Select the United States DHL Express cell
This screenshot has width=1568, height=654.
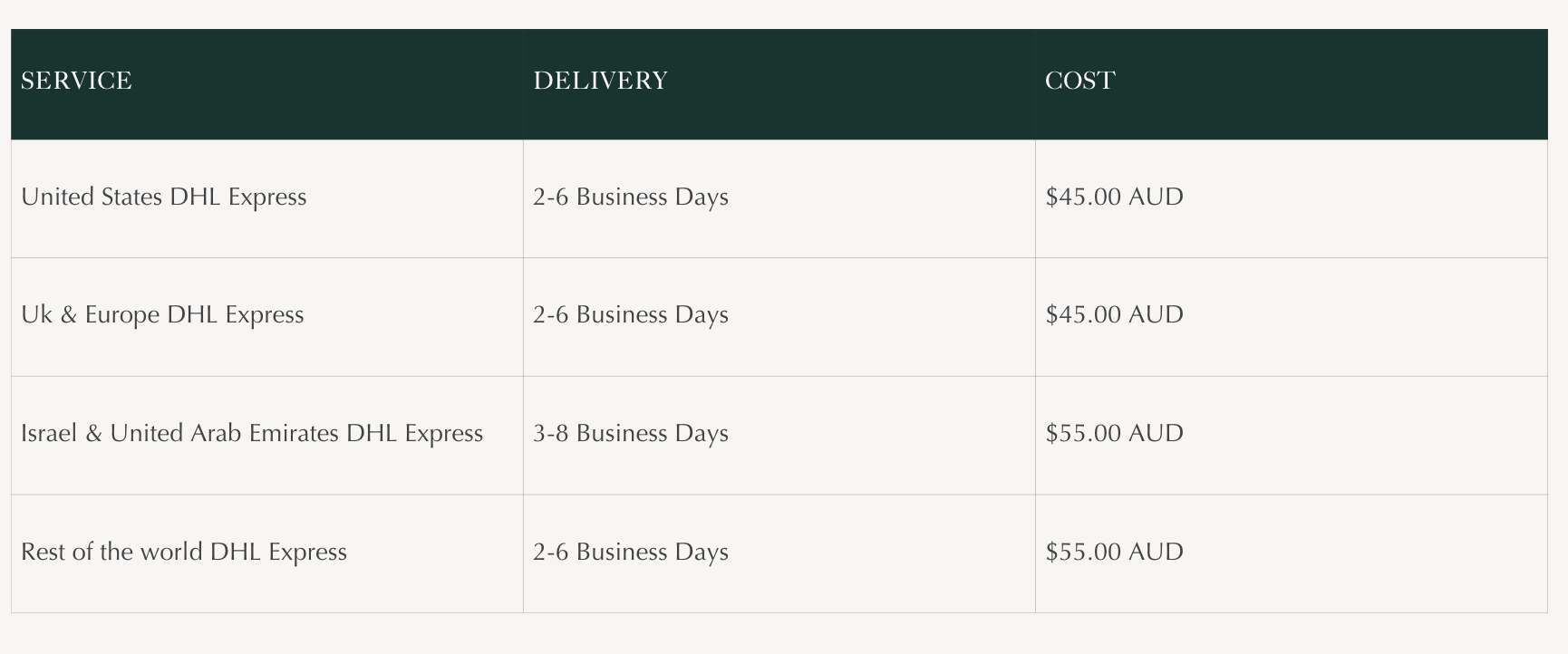tap(164, 197)
